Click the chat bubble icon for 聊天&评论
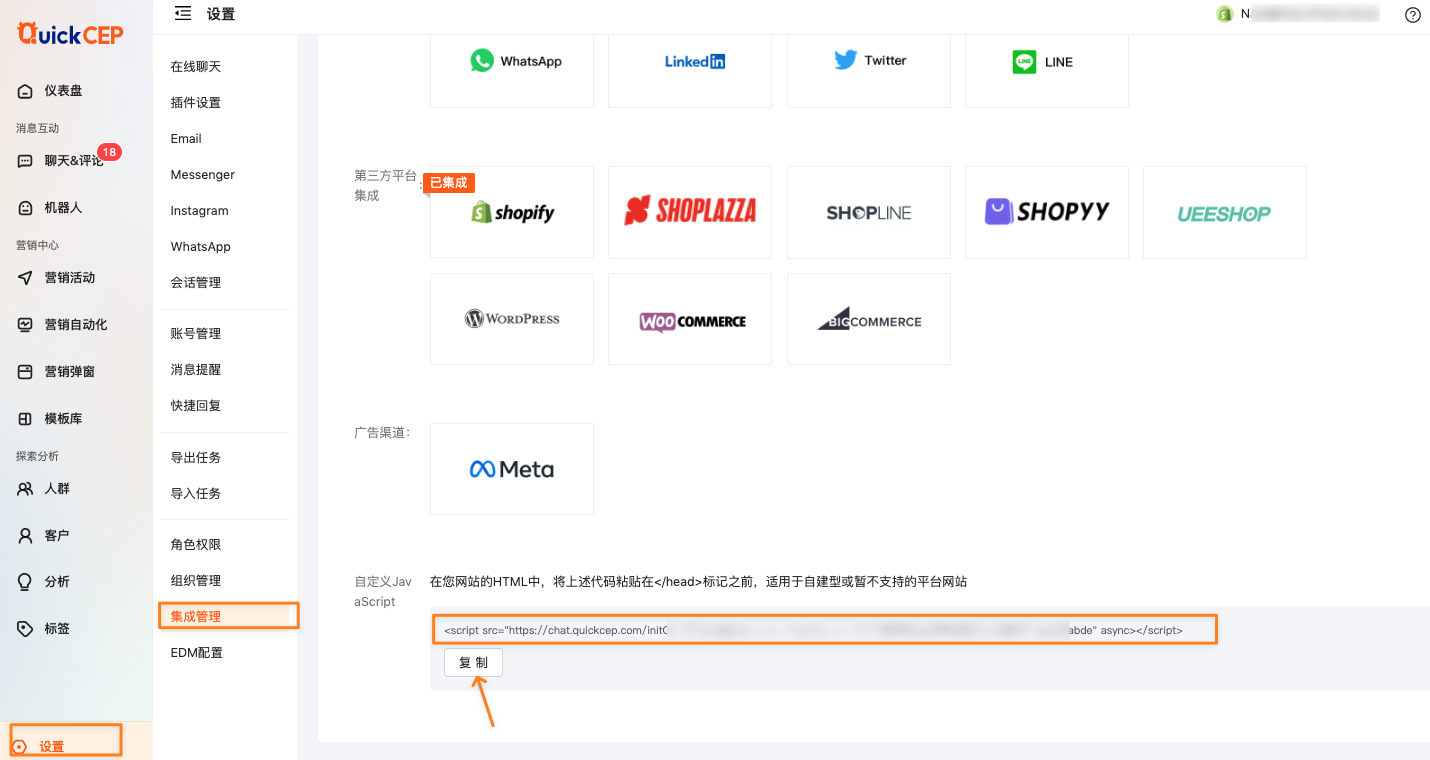Image resolution: width=1430 pixels, height=760 pixels. coord(26,161)
